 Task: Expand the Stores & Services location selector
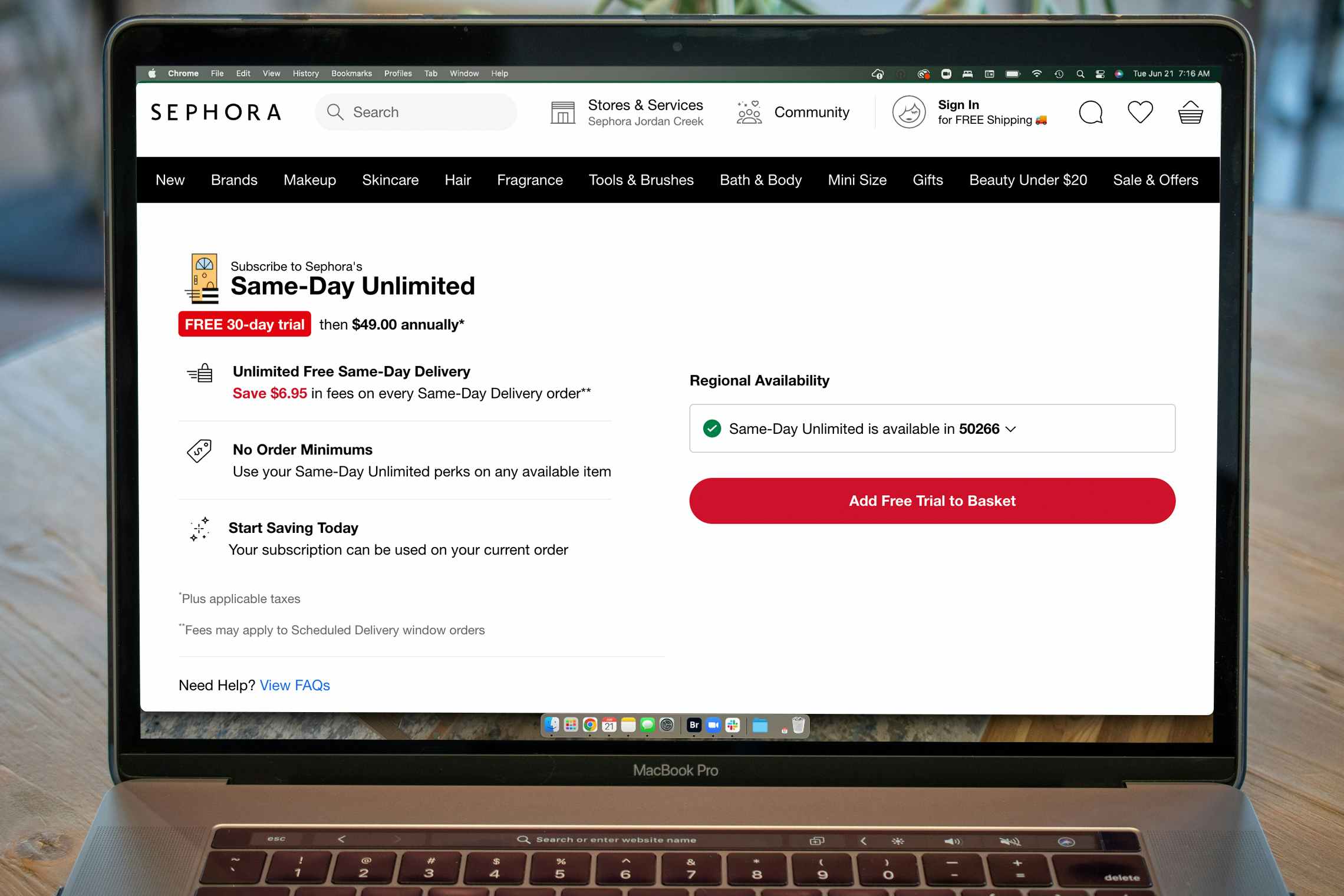click(x=627, y=112)
